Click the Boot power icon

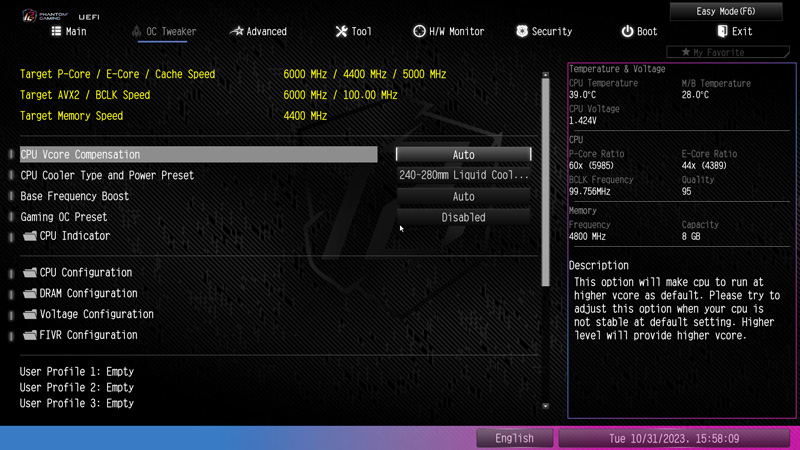[x=627, y=31]
